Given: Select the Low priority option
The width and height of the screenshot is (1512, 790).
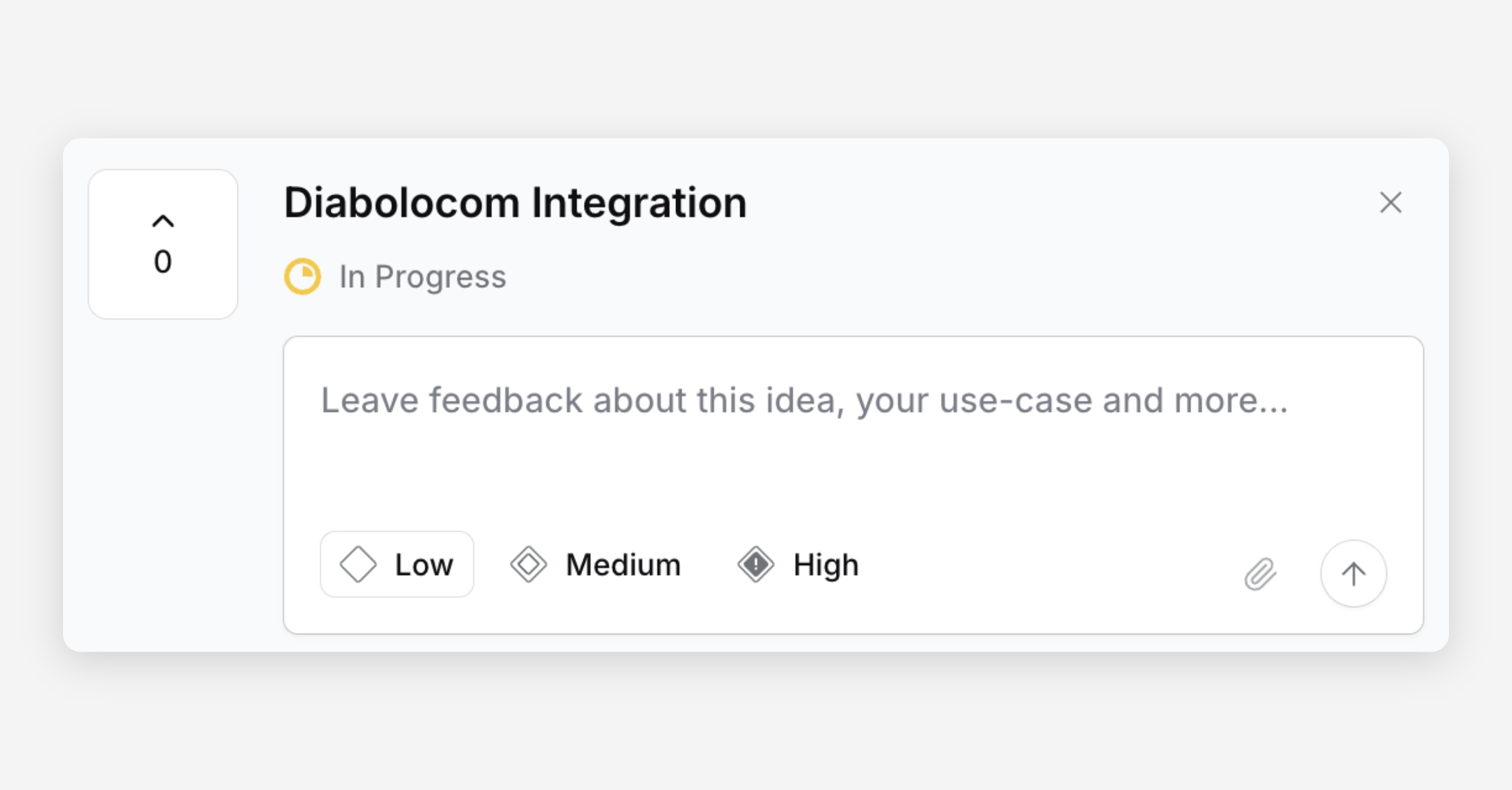Looking at the screenshot, I should click(x=397, y=564).
